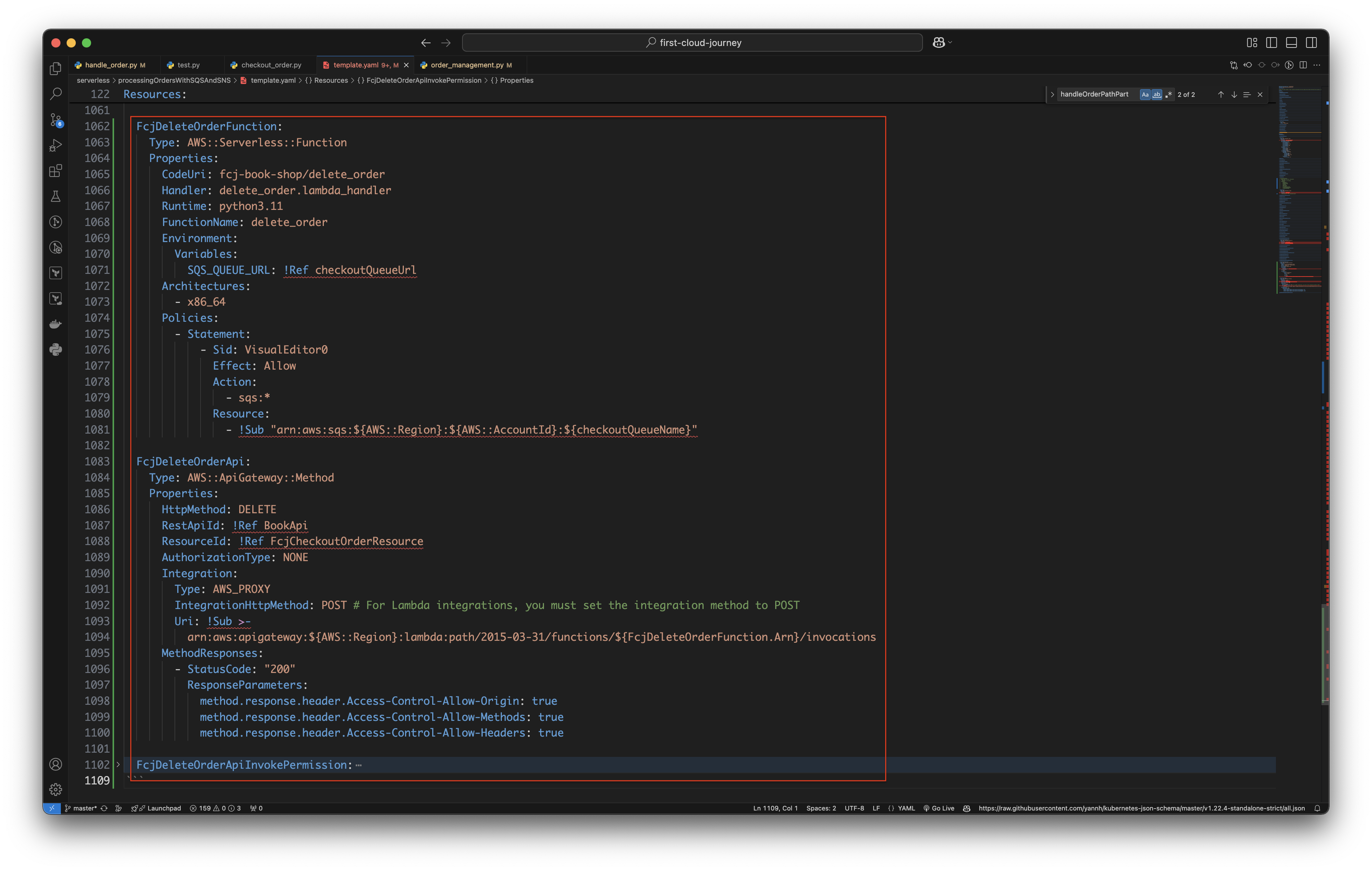The height and width of the screenshot is (871, 1372).
Task: Open the notifications bell in status bar
Action: tap(1317, 808)
